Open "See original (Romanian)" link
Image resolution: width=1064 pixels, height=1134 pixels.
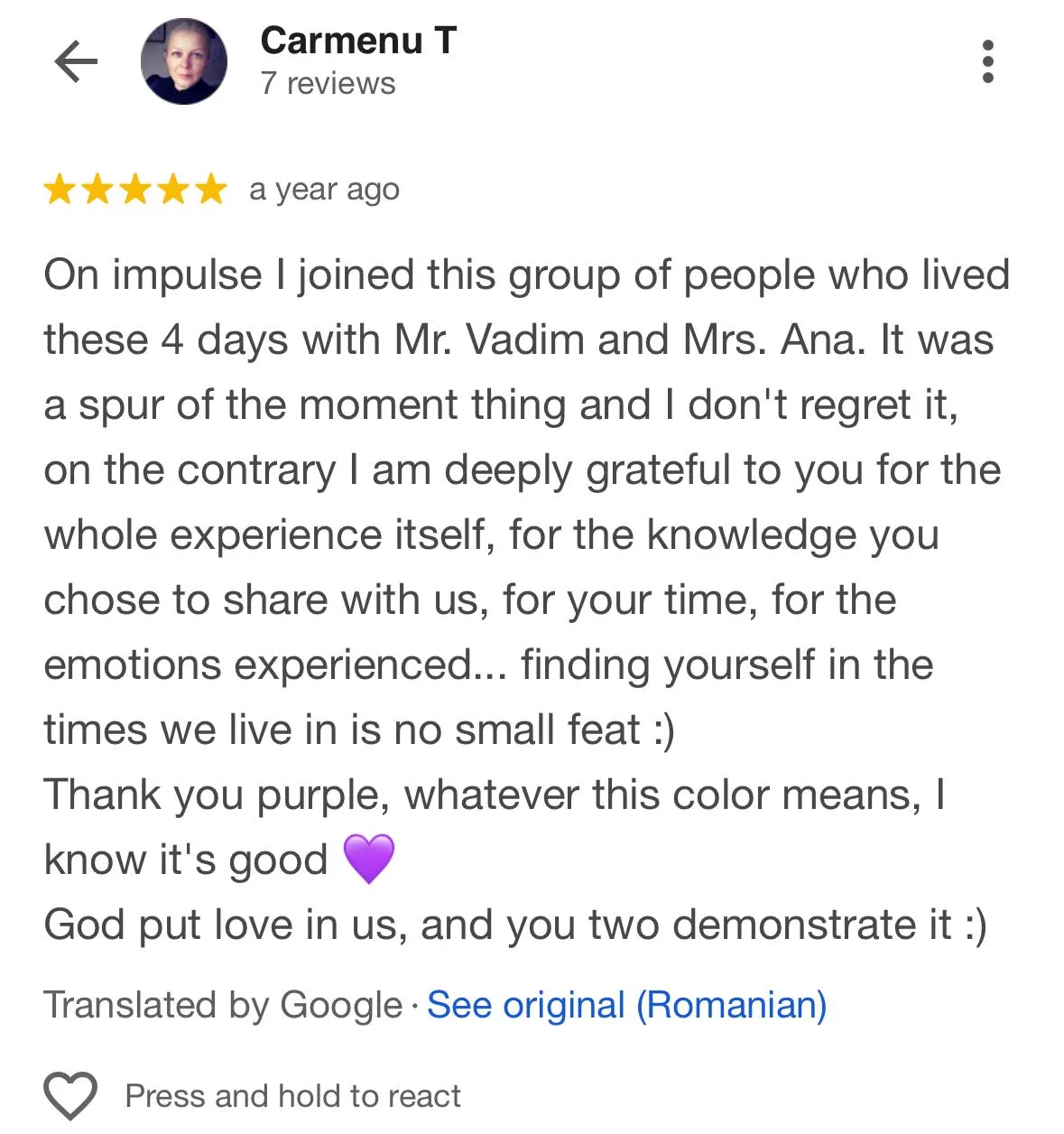pyautogui.click(x=626, y=1005)
